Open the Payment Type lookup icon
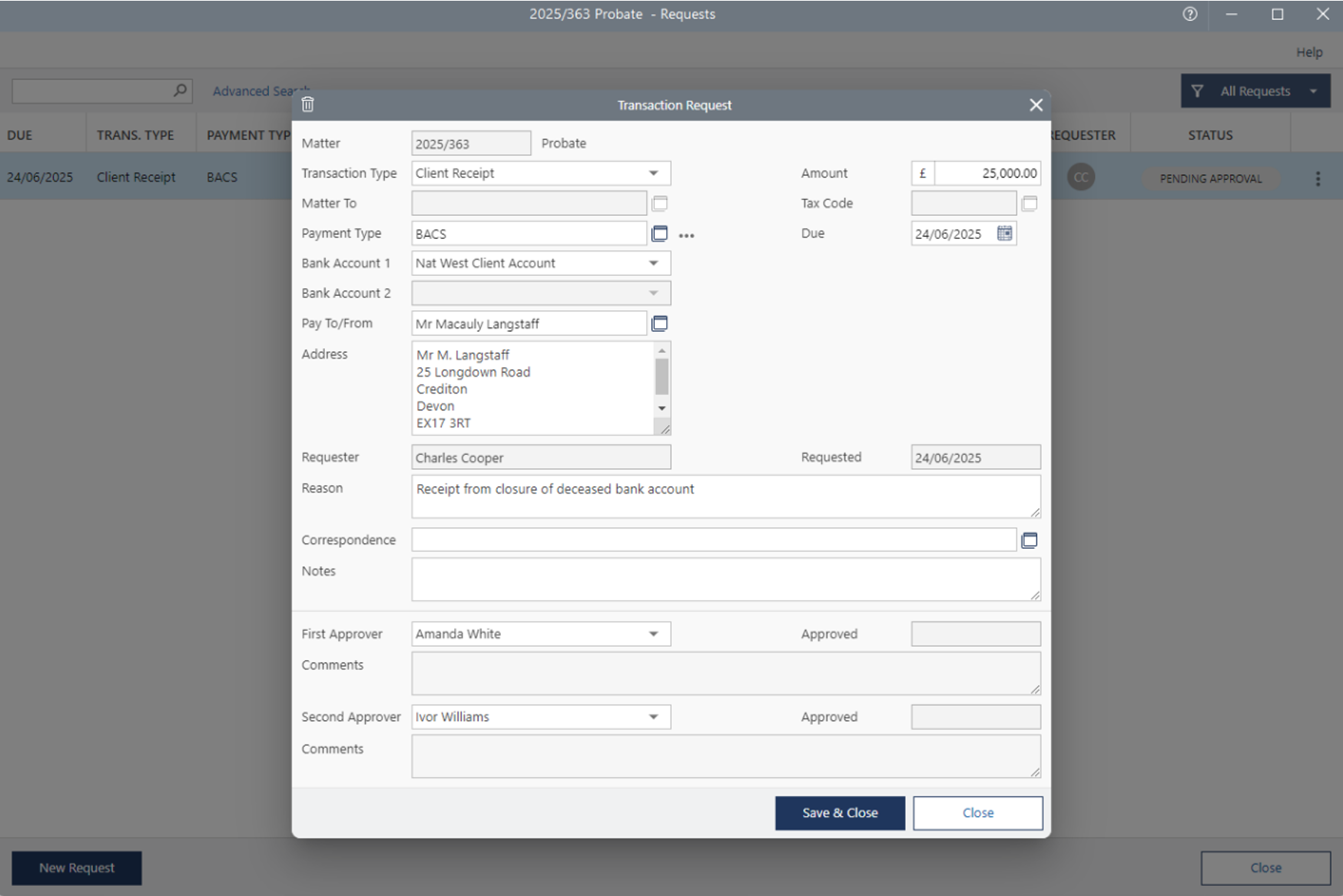This screenshot has width=1343, height=896. coord(659,234)
